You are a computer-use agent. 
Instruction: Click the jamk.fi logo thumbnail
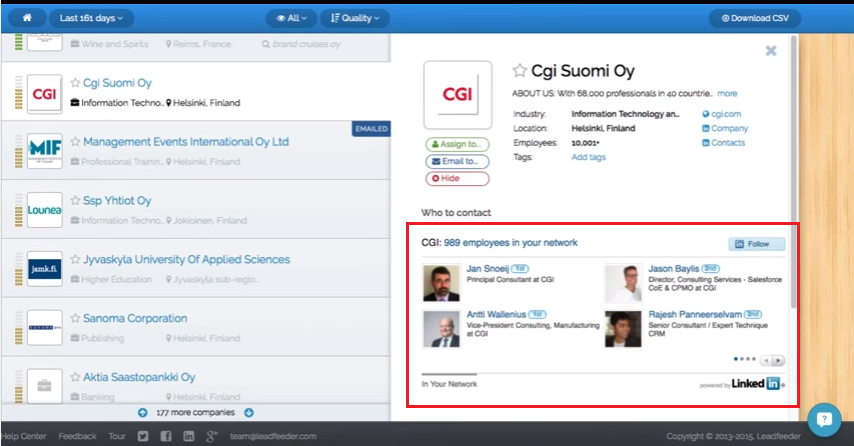[45, 268]
